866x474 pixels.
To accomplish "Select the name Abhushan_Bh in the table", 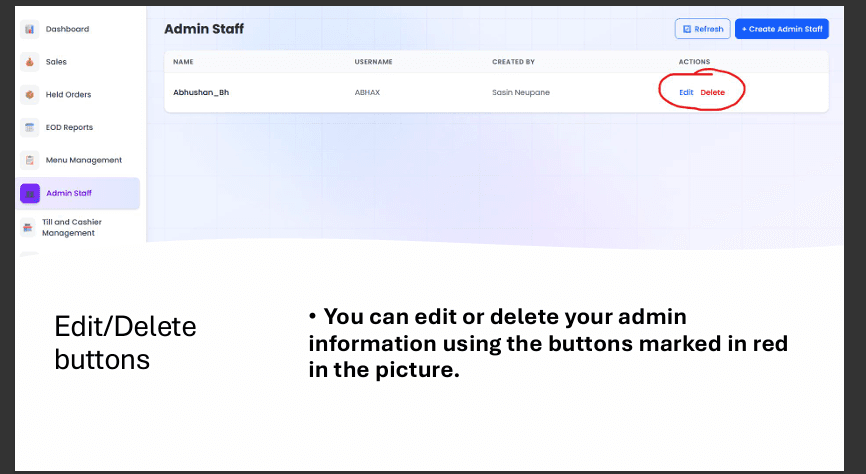I will coord(201,92).
